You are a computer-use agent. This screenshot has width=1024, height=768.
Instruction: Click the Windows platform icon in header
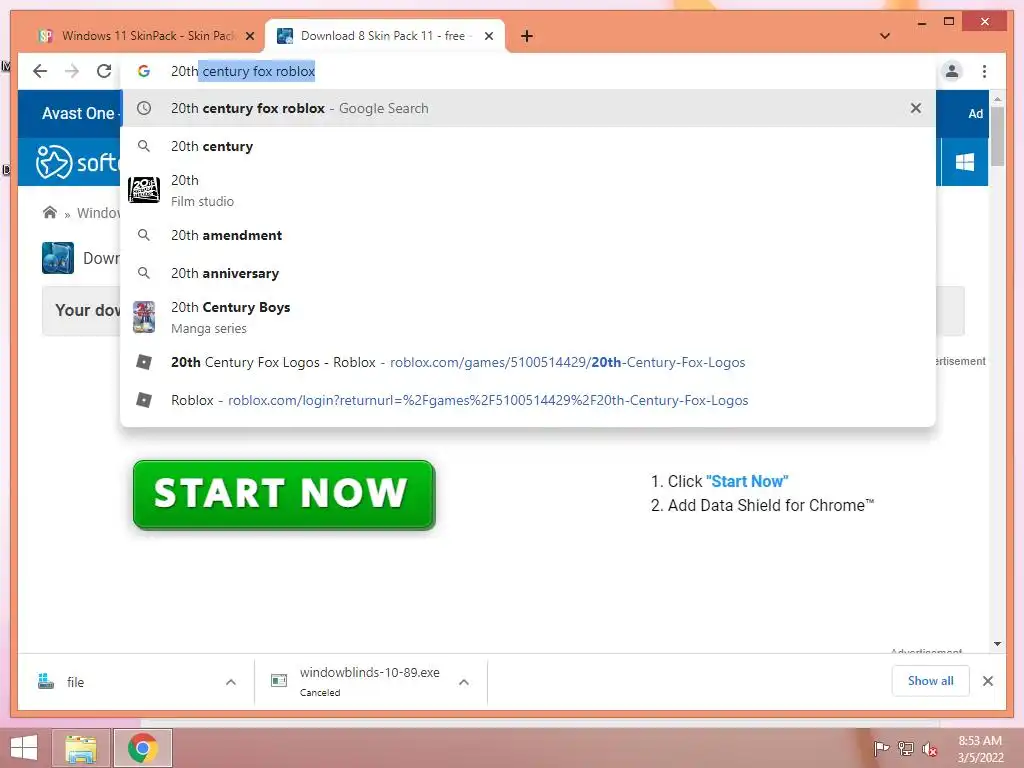965,162
